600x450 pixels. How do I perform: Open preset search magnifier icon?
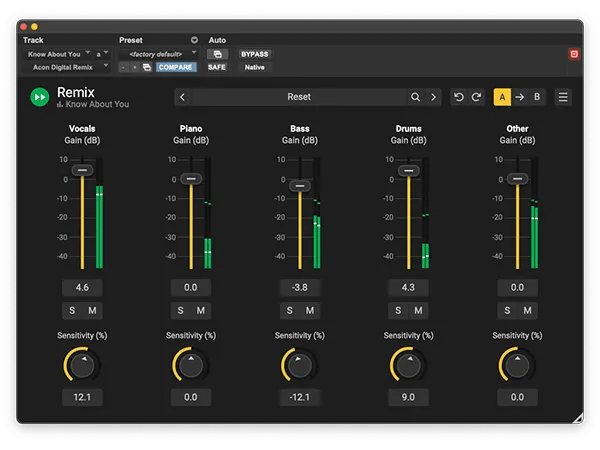(x=415, y=97)
